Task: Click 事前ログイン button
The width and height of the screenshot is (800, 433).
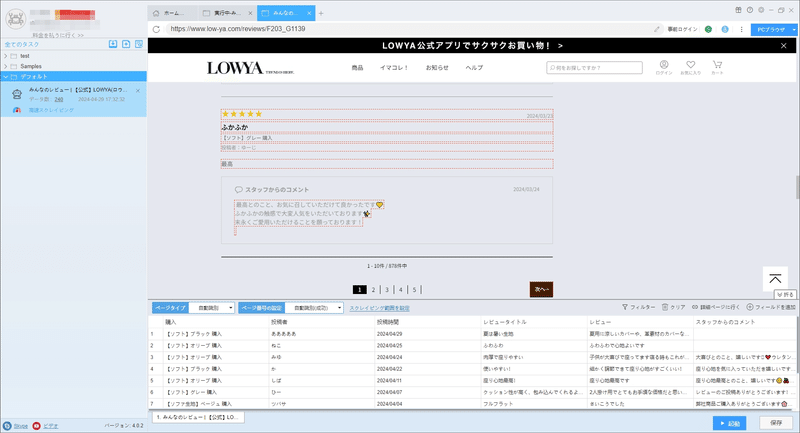Action: [682, 30]
